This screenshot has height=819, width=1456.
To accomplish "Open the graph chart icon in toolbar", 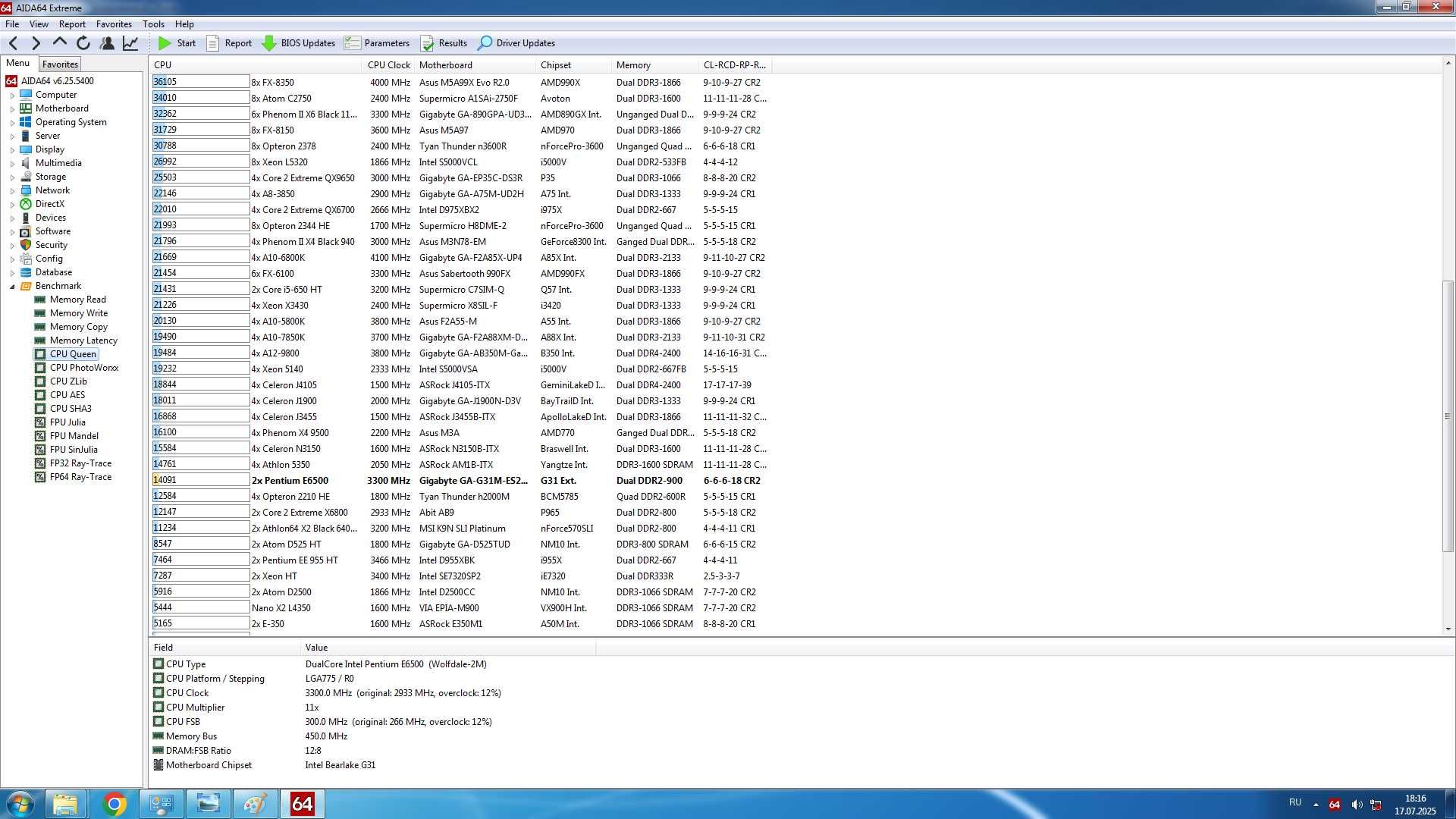I will pos(130,43).
